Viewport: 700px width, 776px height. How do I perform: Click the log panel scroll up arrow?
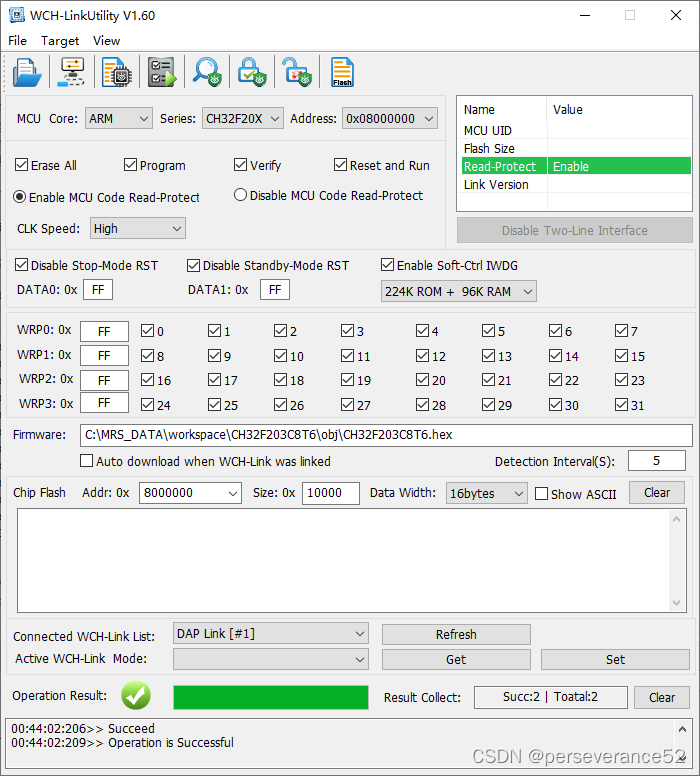click(x=682, y=729)
